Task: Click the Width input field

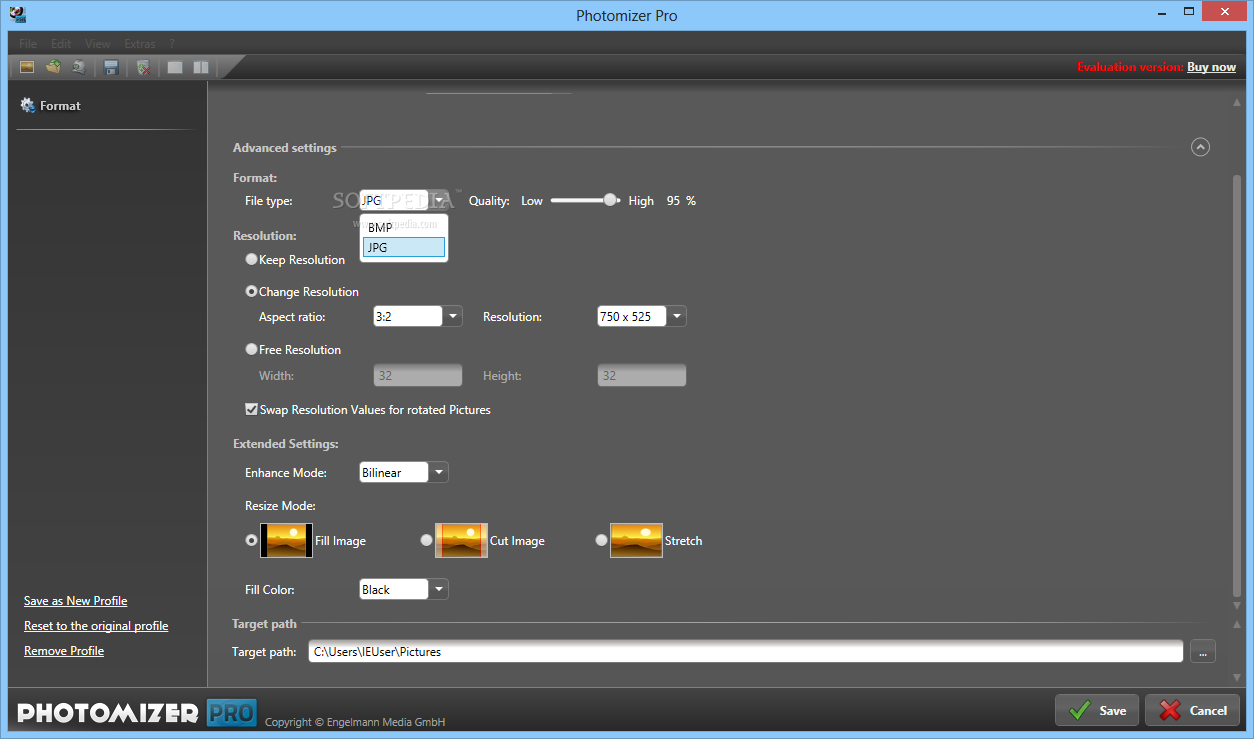Action: 418,376
